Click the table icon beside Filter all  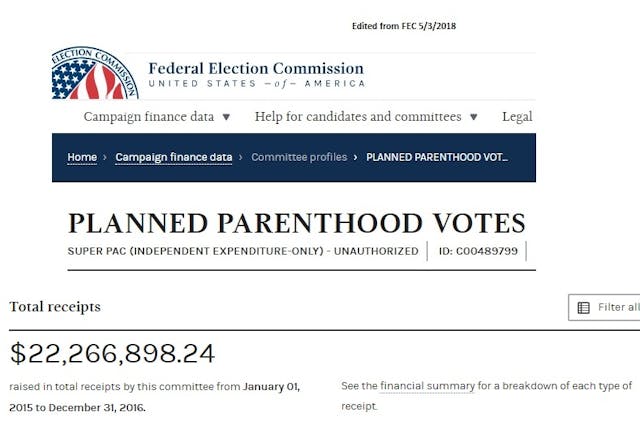point(584,308)
